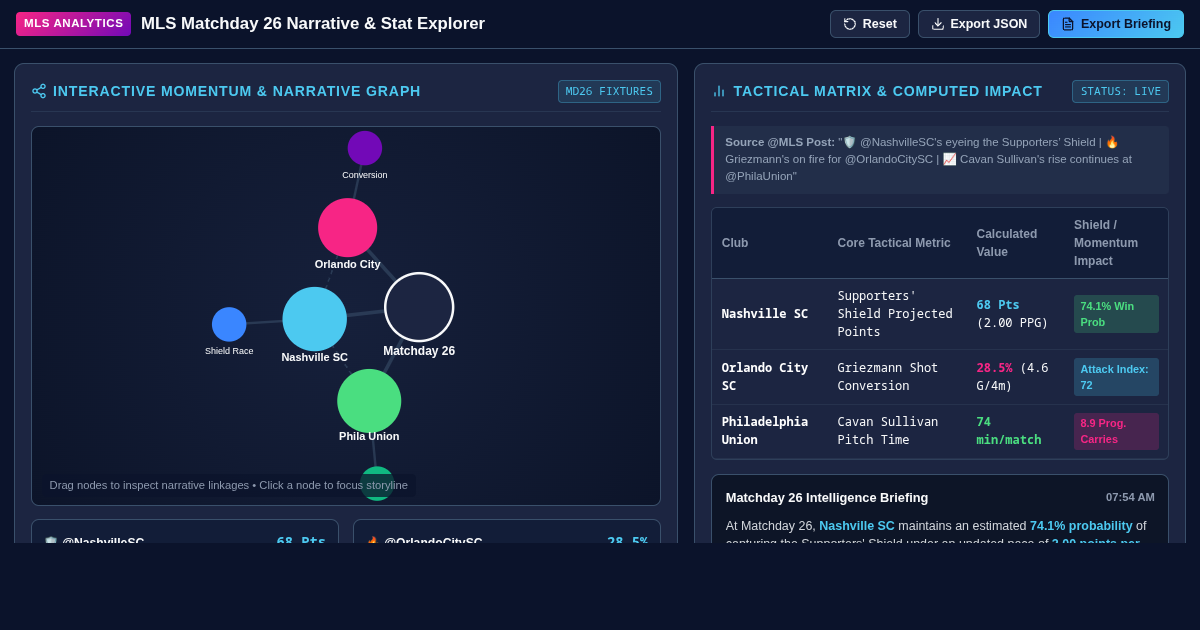Click the 74 min/match value
Viewport: 1200px width, 630px height.
pyautogui.click(x=1009, y=431)
